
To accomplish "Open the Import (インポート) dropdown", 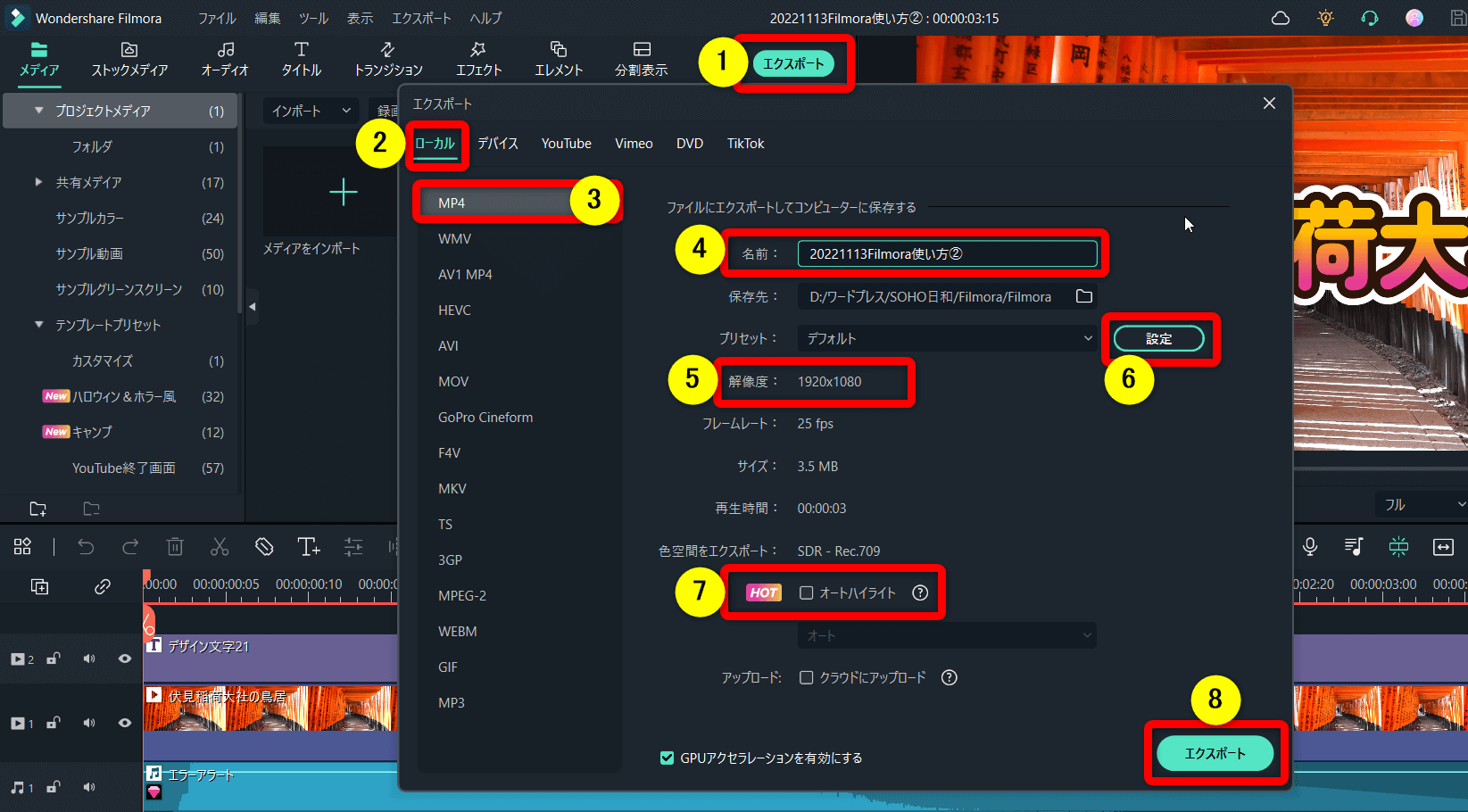I will pos(311,111).
